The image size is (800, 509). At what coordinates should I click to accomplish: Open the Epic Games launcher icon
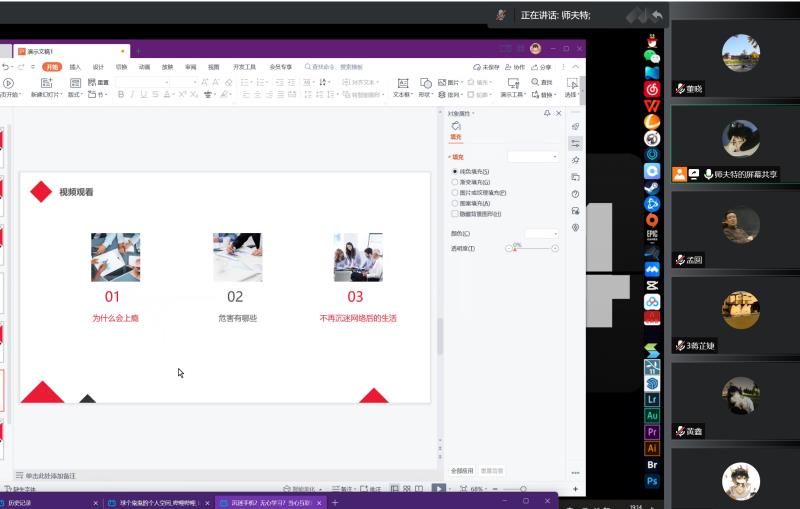652,235
